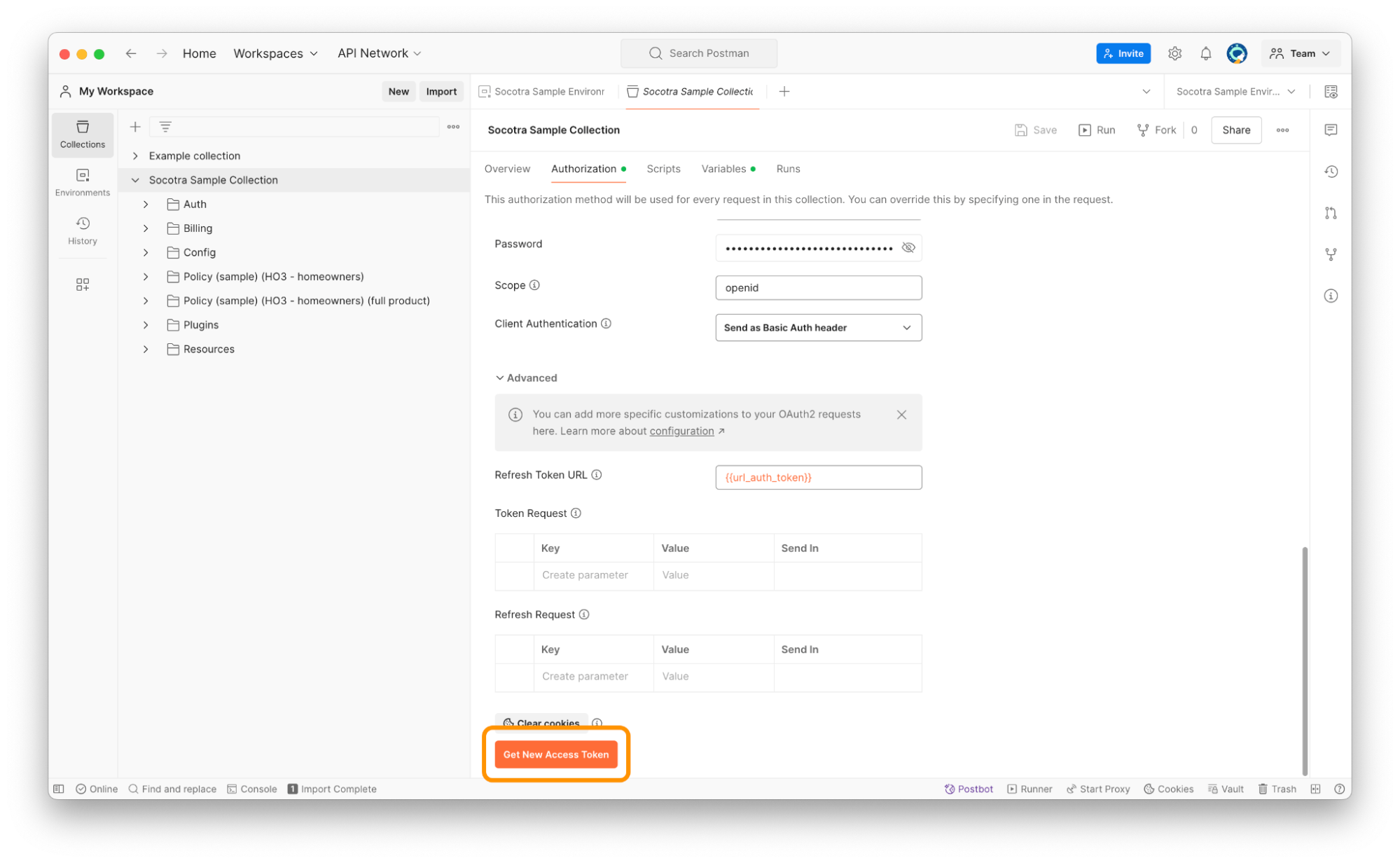Open Postbot in the status bar
1400x863 pixels.
pyautogui.click(x=969, y=789)
